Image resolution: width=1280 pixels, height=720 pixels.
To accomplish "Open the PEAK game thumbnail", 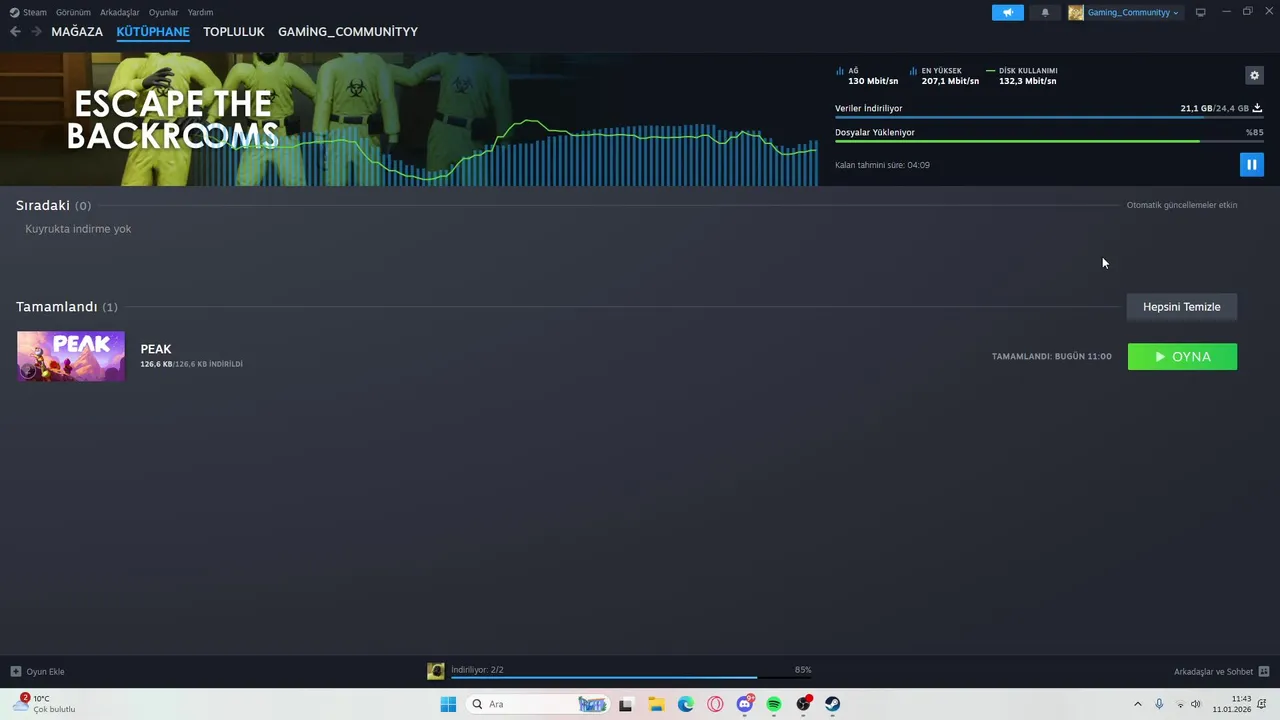I will point(71,356).
